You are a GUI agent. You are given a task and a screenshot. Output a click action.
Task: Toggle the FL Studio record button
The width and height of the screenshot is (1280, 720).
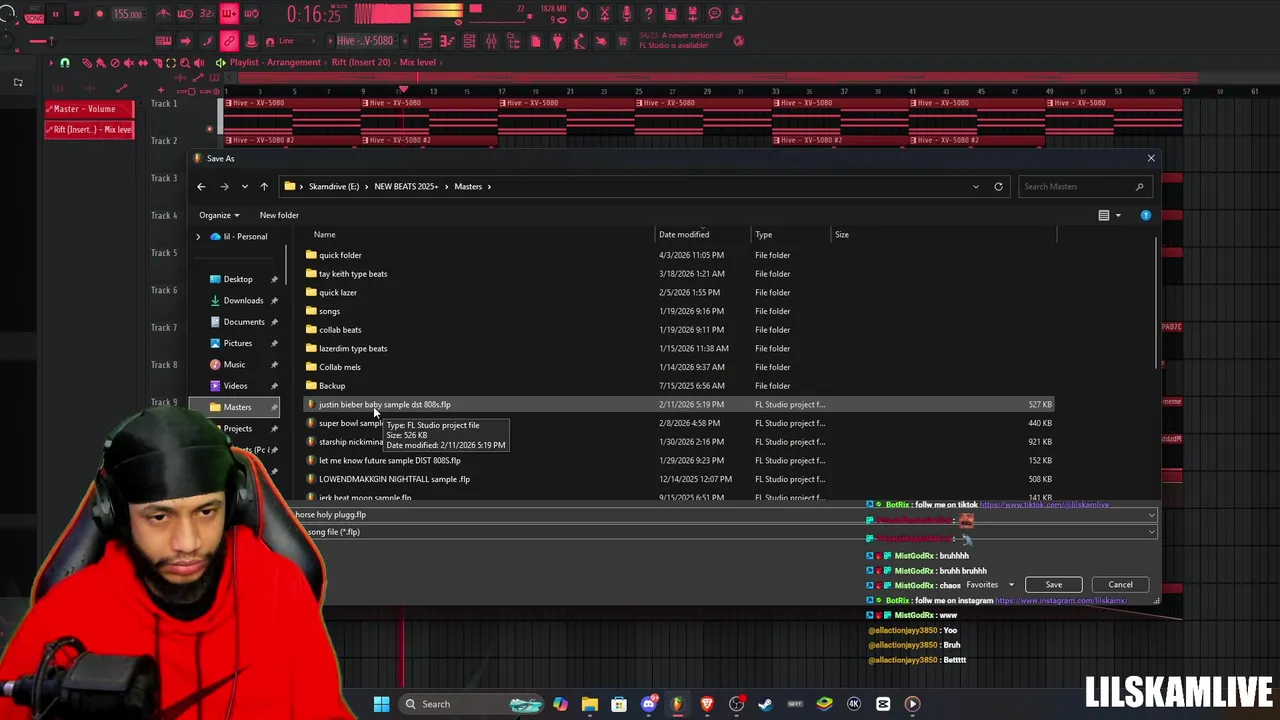click(100, 14)
